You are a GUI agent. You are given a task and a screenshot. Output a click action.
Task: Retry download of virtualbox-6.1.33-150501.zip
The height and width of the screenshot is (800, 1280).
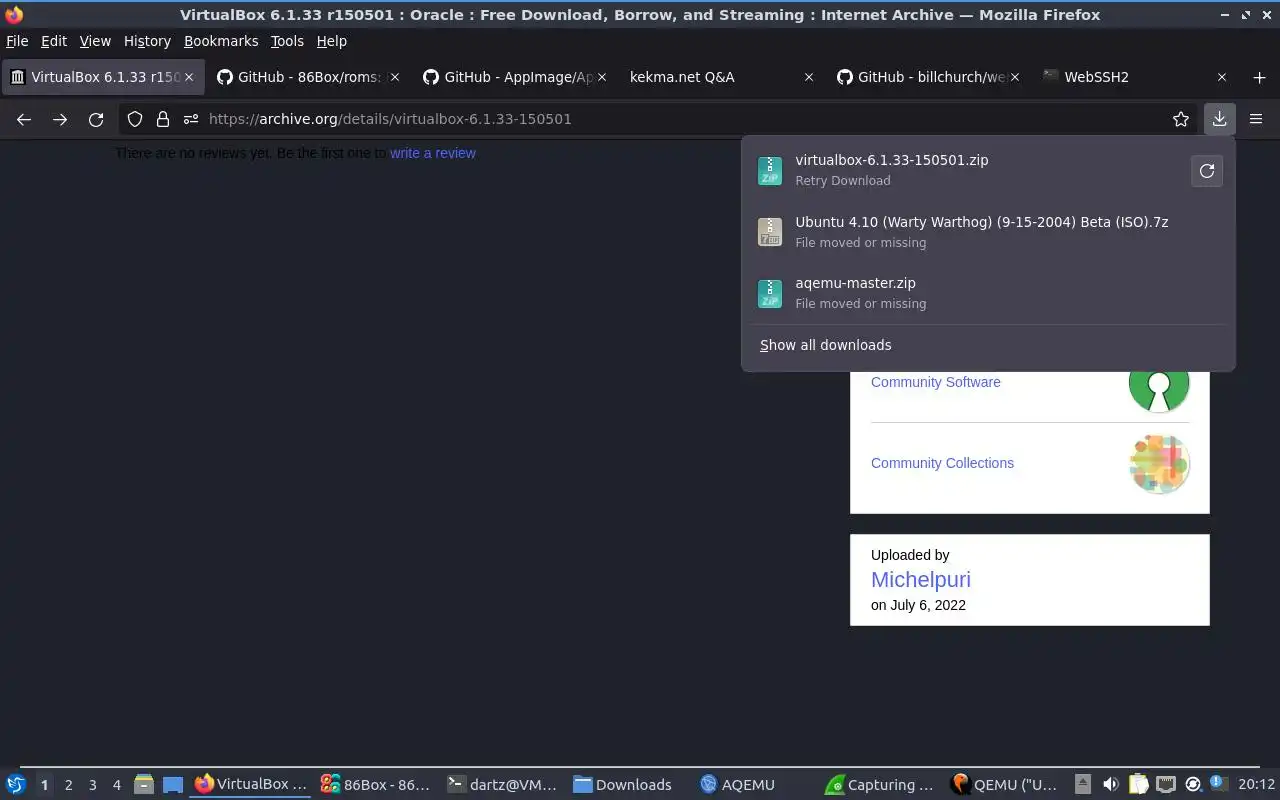click(x=1207, y=171)
